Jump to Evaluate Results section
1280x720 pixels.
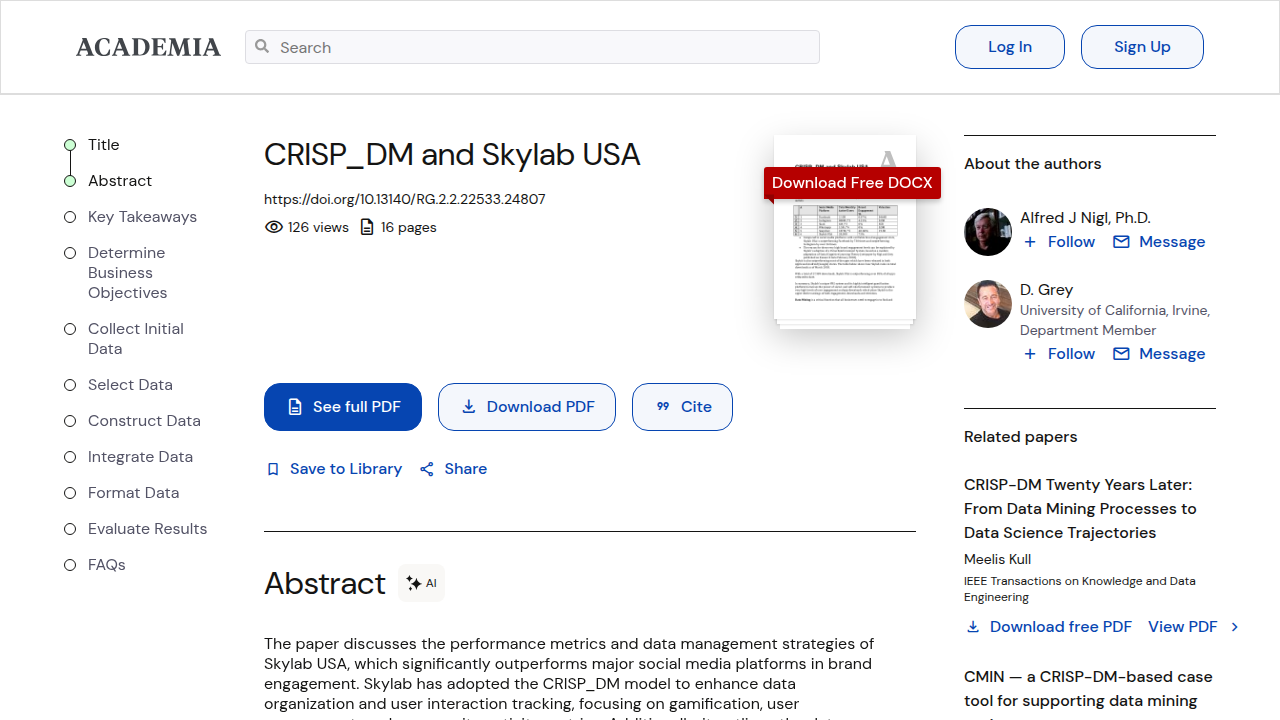[147, 529]
